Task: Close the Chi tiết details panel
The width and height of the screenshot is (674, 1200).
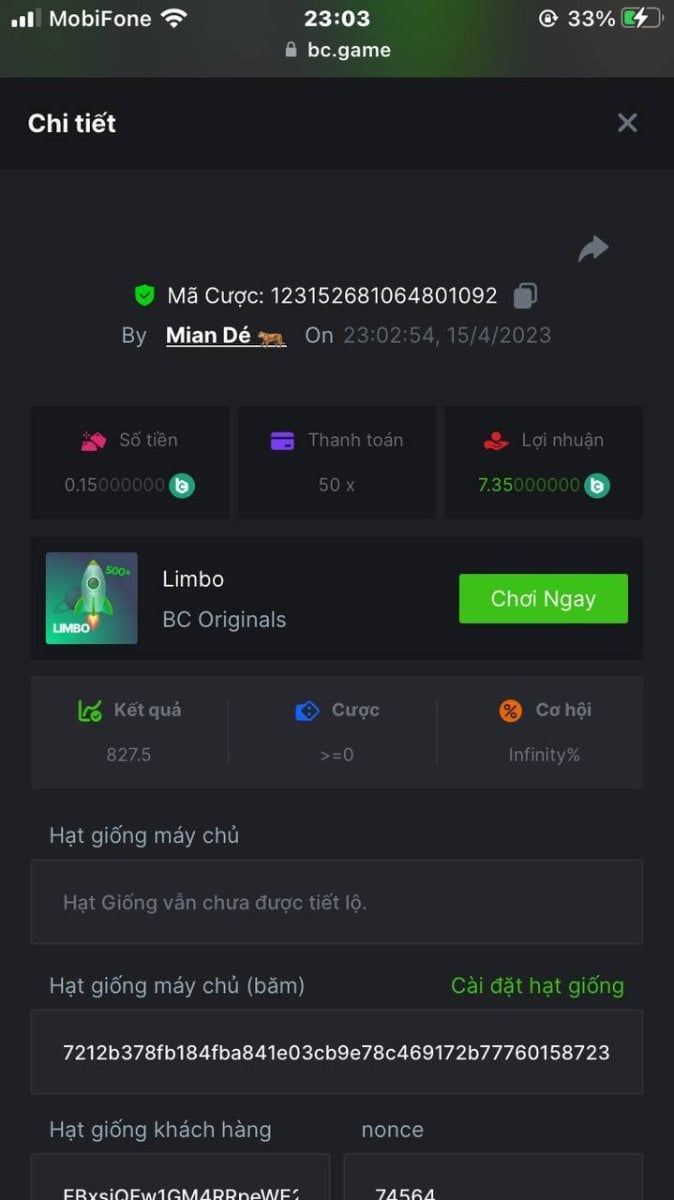Action: point(627,123)
